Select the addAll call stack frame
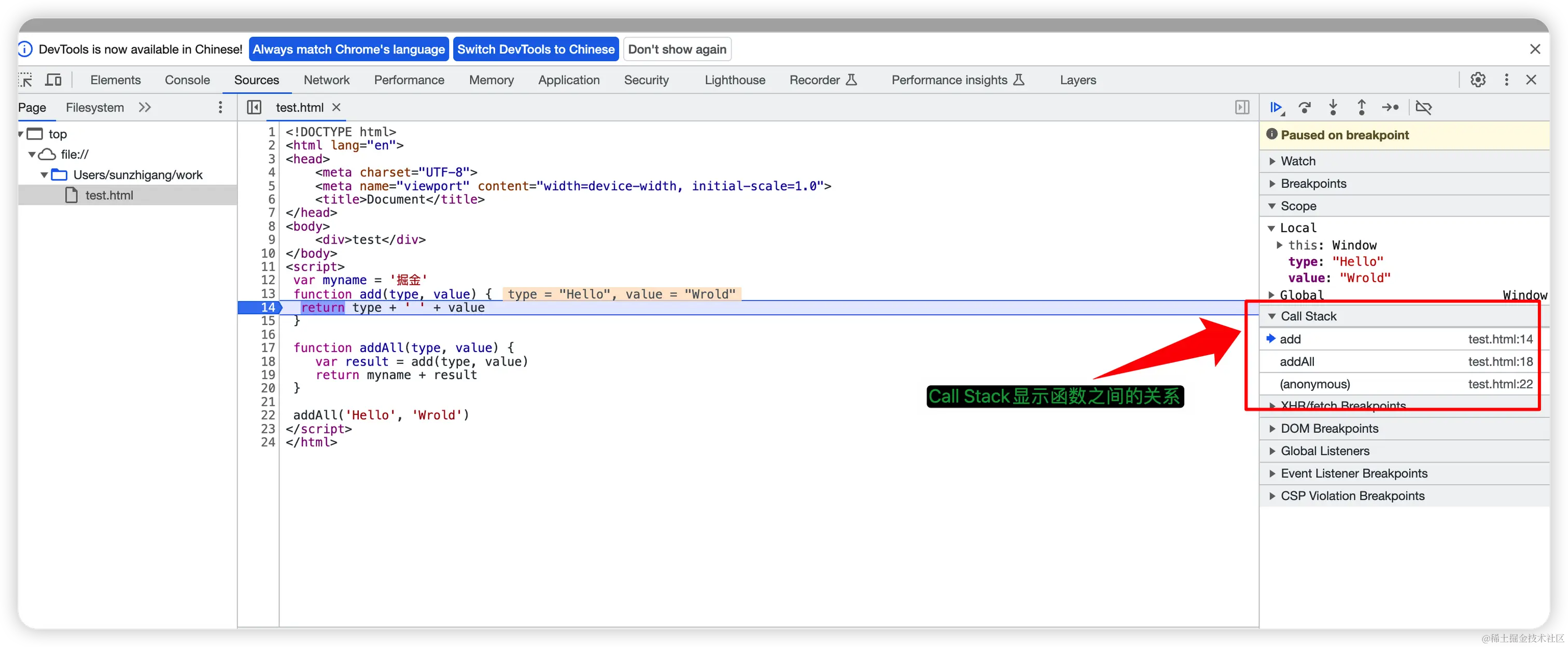The image size is (1568, 647). click(x=1404, y=361)
